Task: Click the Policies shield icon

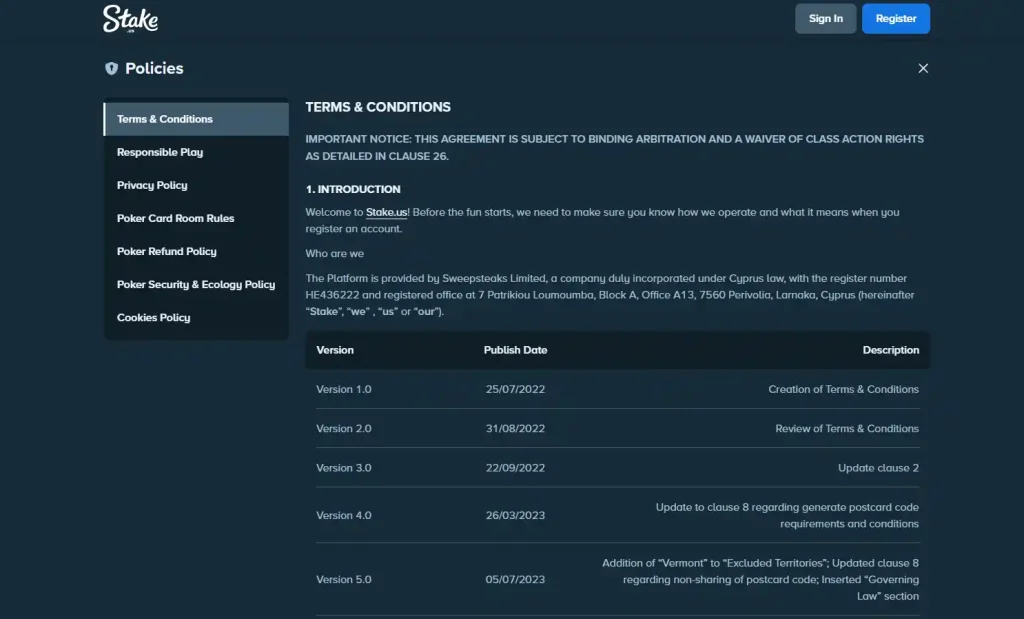Action: [x=112, y=69]
